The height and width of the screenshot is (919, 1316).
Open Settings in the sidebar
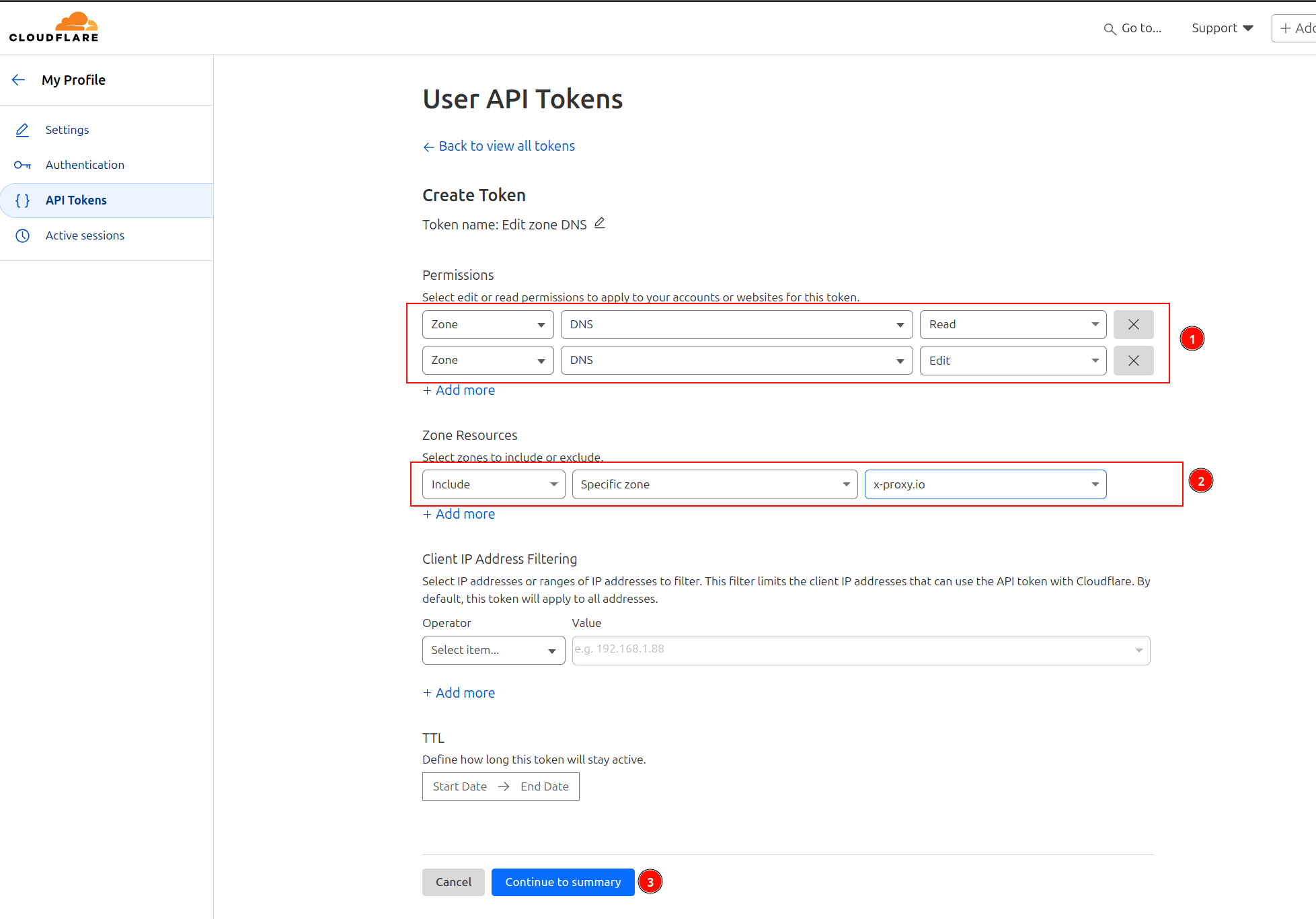click(x=67, y=130)
